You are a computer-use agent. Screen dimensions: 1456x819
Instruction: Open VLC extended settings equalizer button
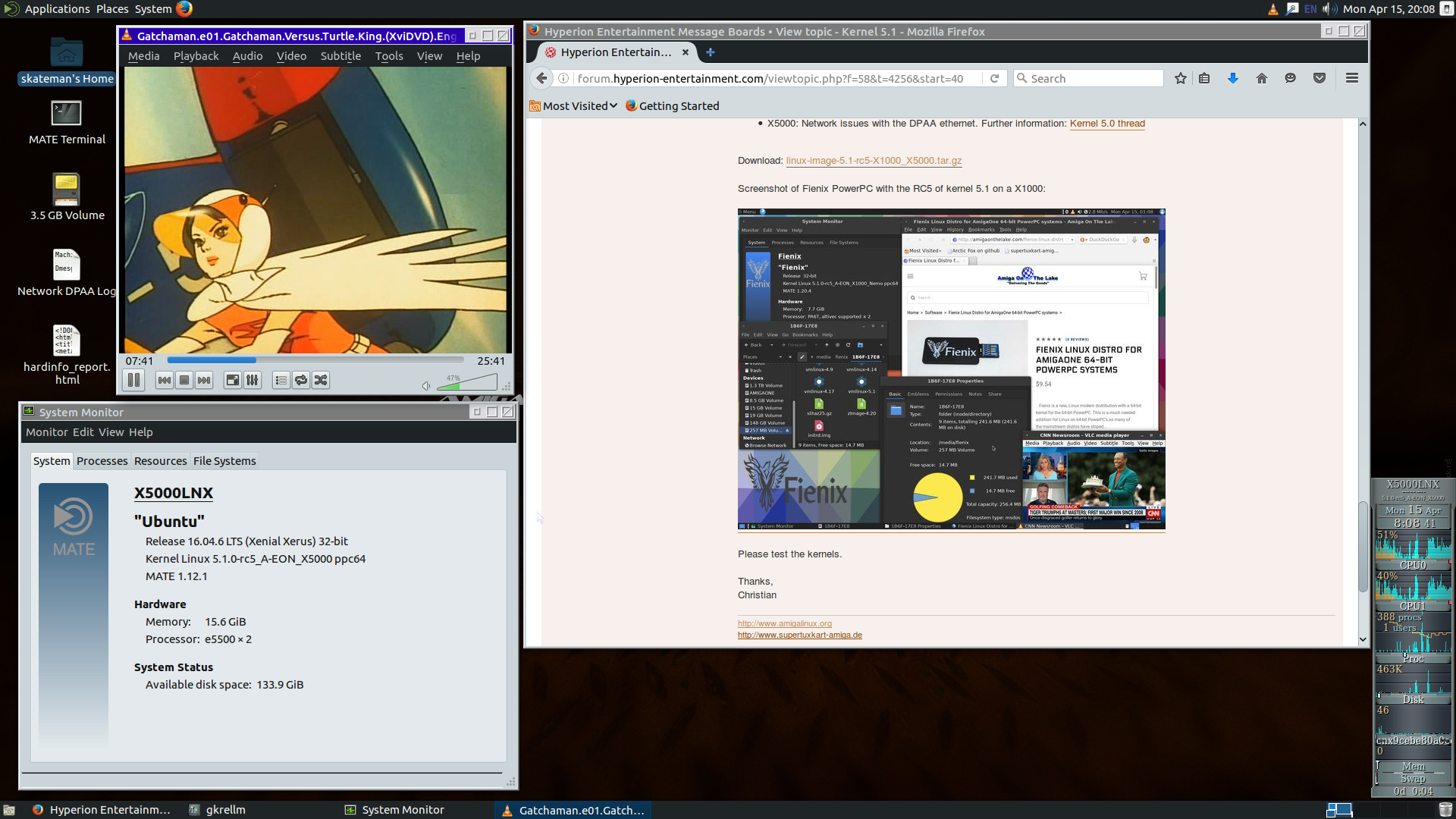tap(253, 381)
